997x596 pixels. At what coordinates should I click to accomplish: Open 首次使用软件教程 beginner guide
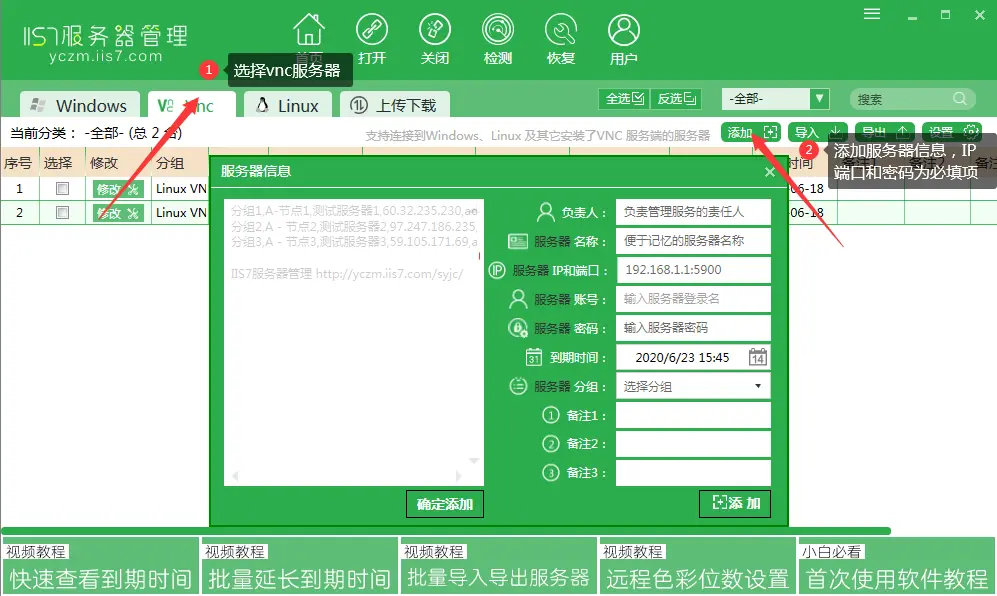pyautogui.click(x=896, y=566)
